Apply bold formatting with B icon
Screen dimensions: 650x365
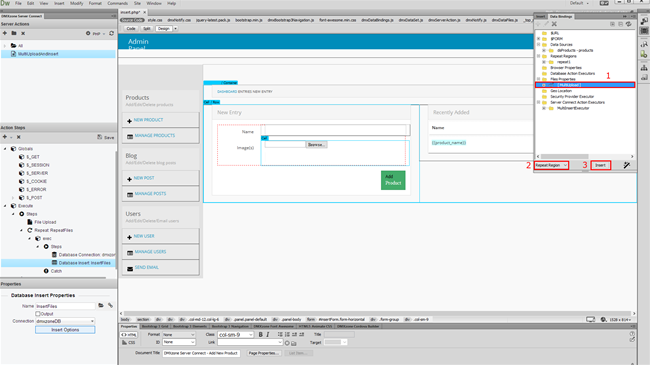coord(260,335)
